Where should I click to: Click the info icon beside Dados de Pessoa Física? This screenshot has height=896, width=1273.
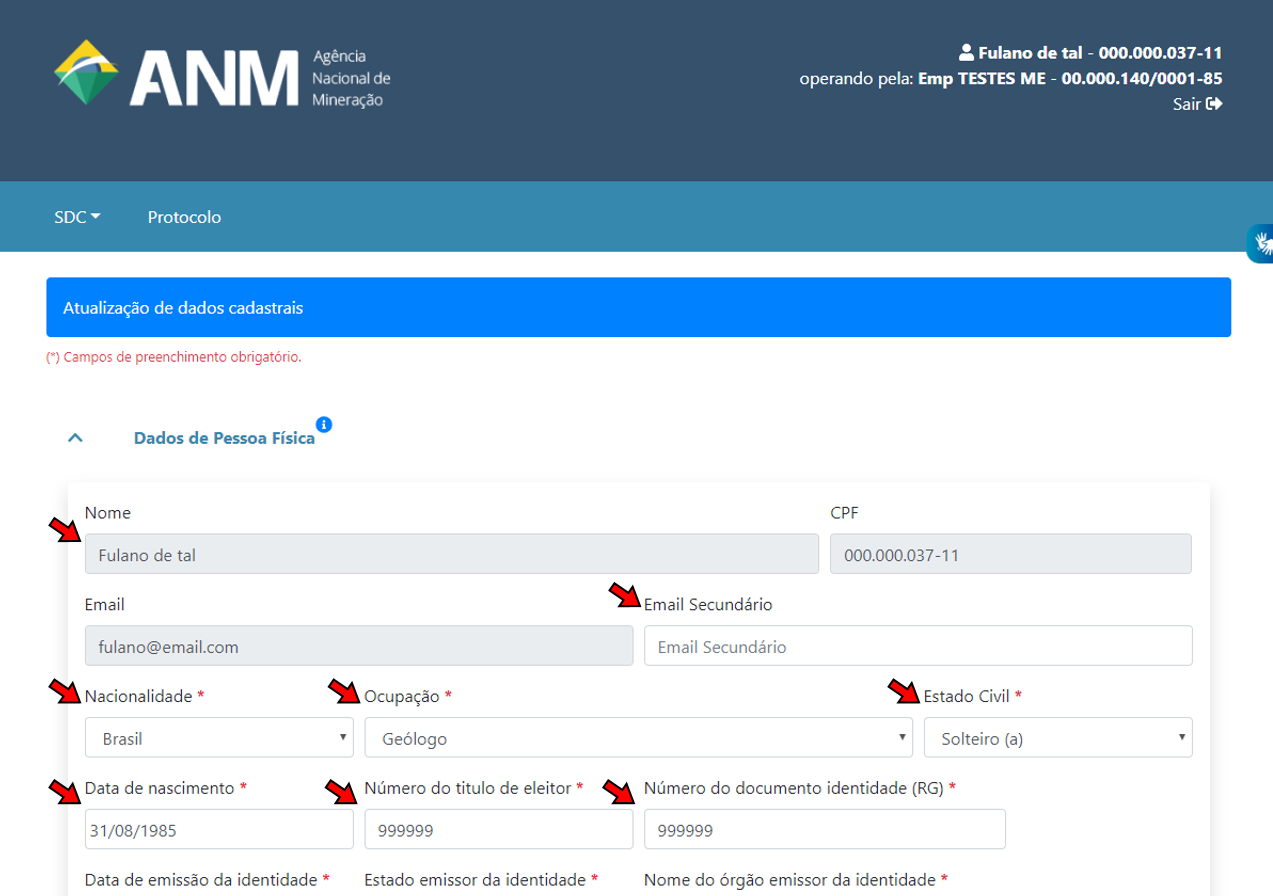click(x=323, y=425)
